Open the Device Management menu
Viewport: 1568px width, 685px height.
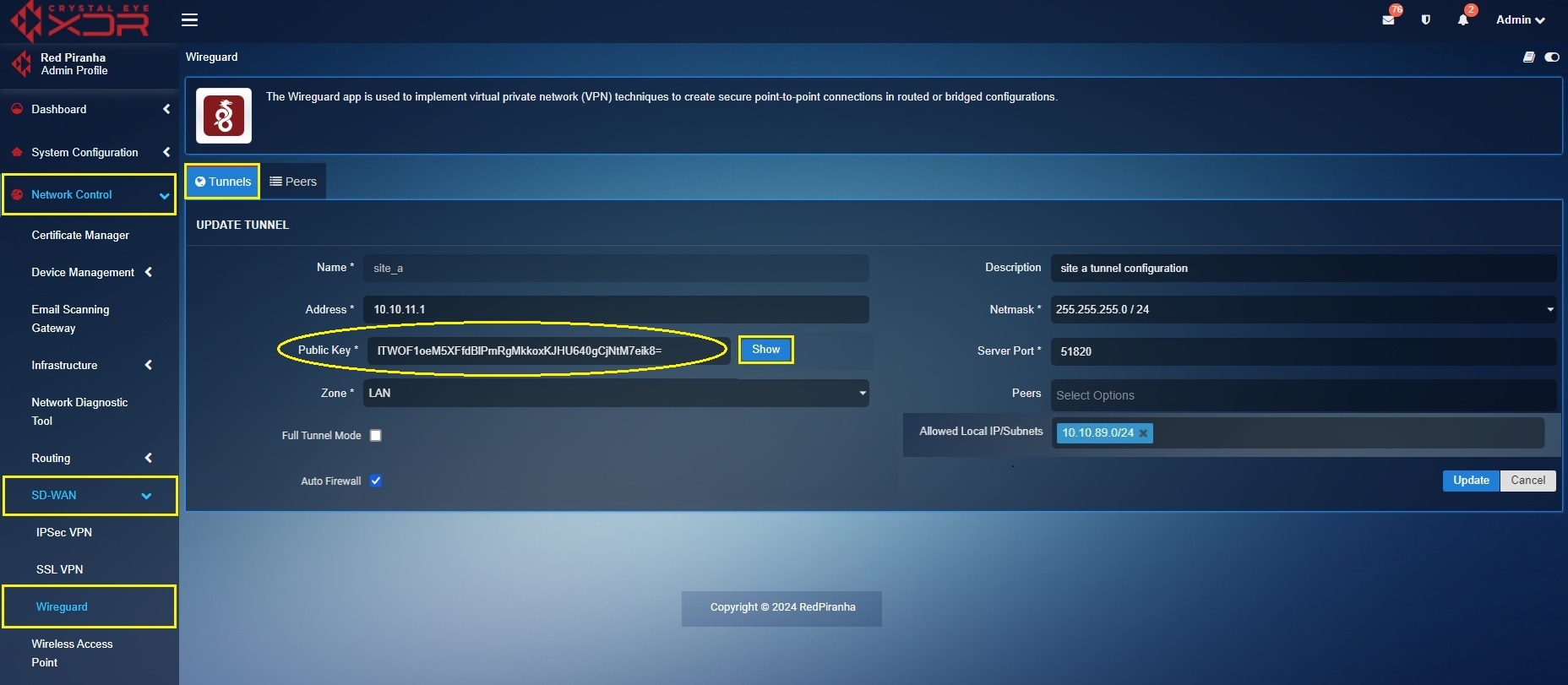pos(83,272)
